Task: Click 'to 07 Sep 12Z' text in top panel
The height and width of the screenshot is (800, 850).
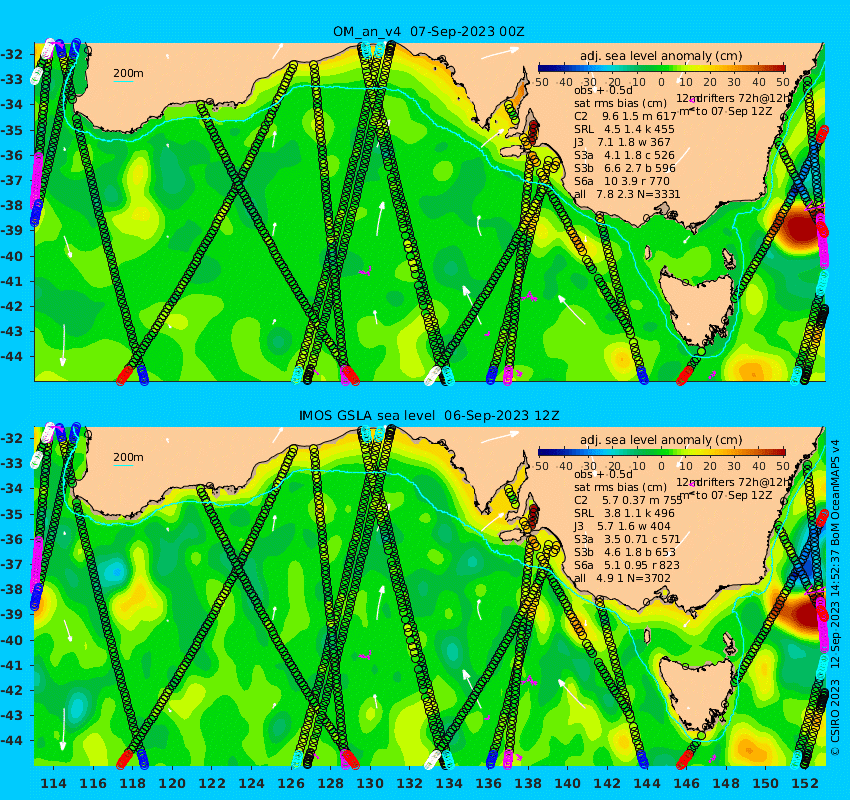Action: (732, 112)
